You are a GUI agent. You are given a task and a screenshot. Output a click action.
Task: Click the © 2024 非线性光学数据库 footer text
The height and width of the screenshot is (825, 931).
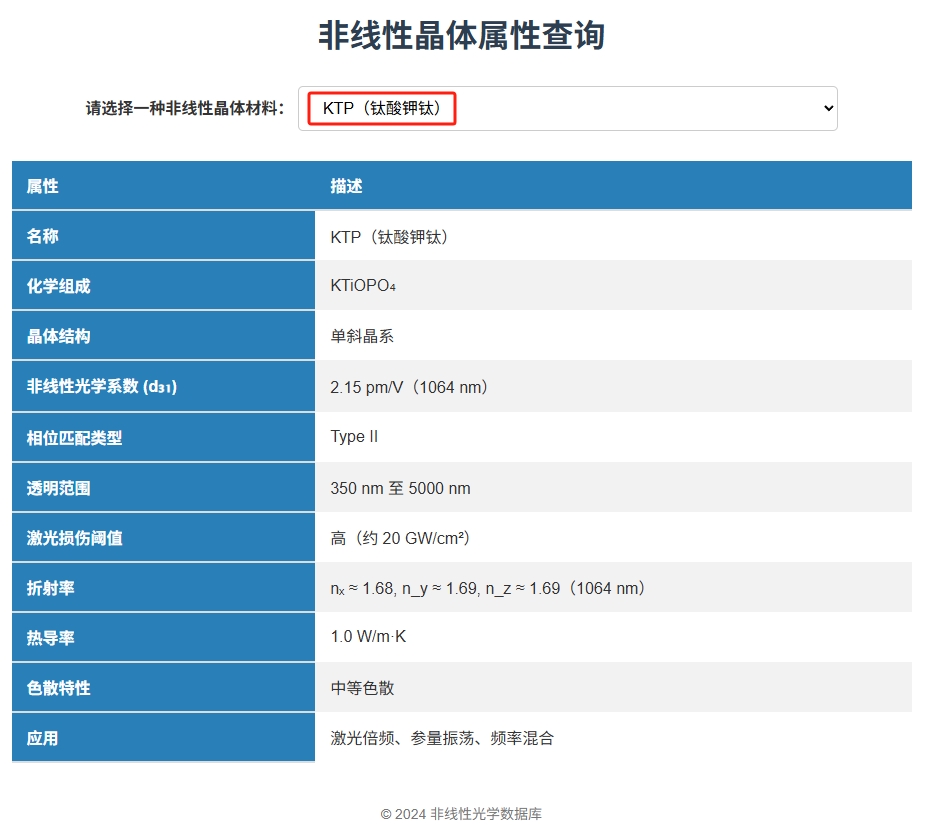click(x=461, y=814)
